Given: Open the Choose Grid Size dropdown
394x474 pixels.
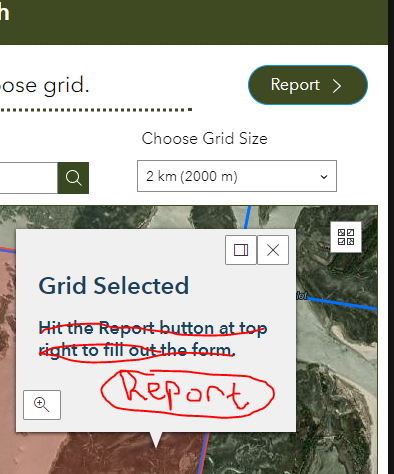Looking at the screenshot, I should (237, 176).
